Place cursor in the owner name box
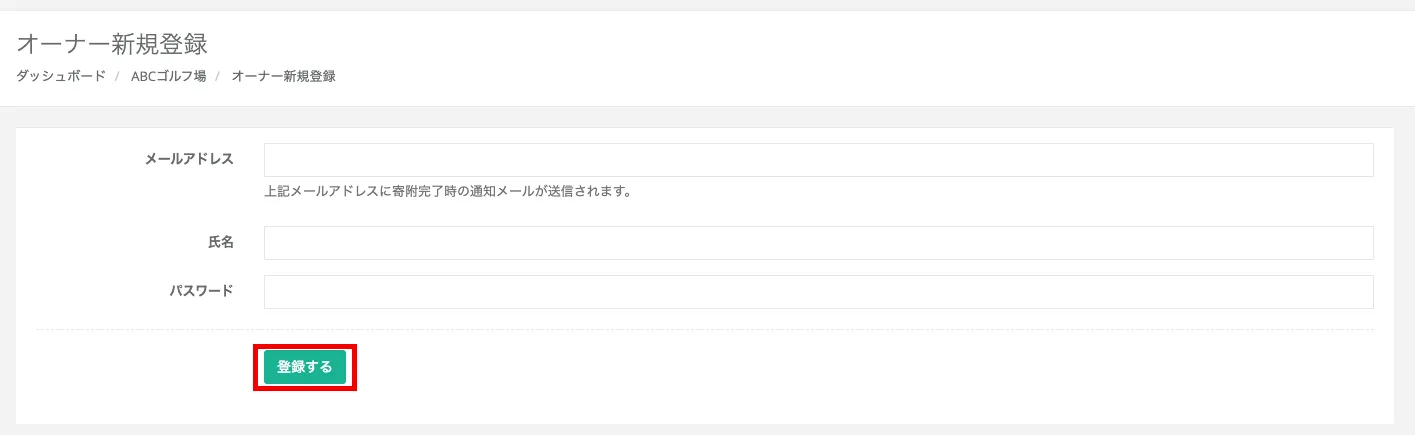1415x435 pixels. [x=818, y=243]
